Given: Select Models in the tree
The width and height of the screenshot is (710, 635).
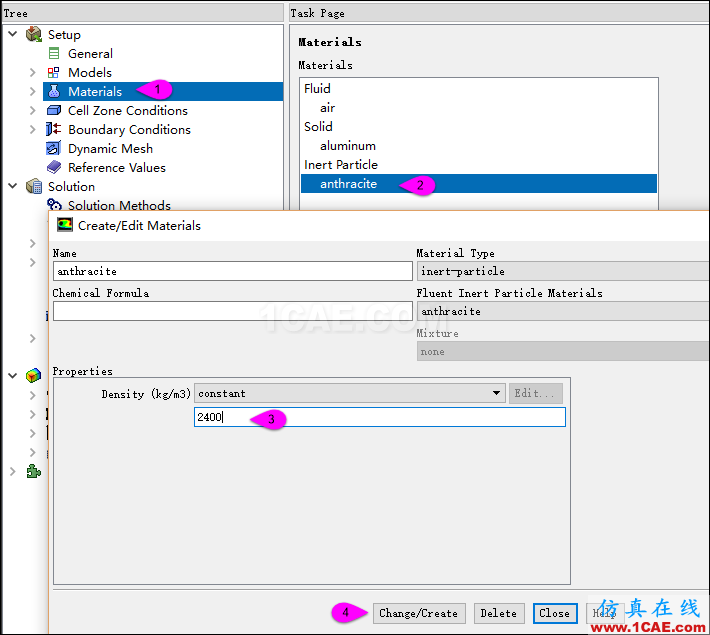Looking at the screenshot, I should tap(90, 72).
